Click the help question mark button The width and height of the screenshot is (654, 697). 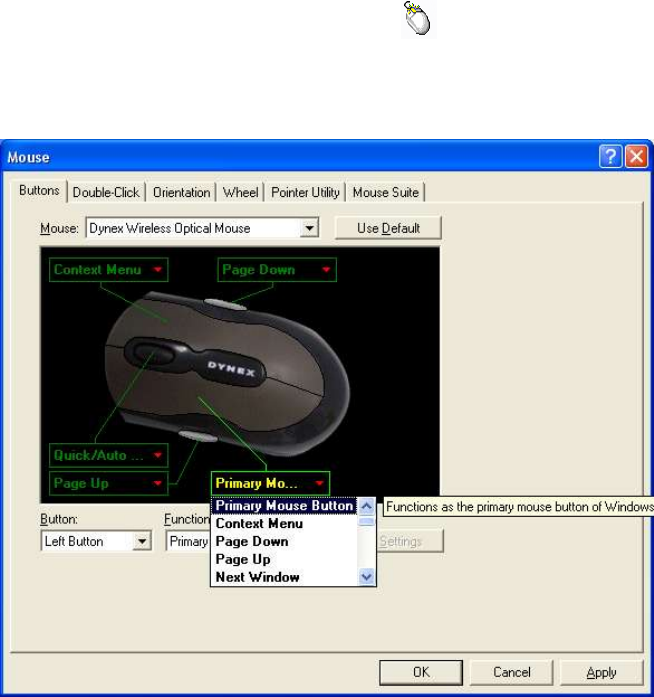pyautogui.click(x=610, y=156)
